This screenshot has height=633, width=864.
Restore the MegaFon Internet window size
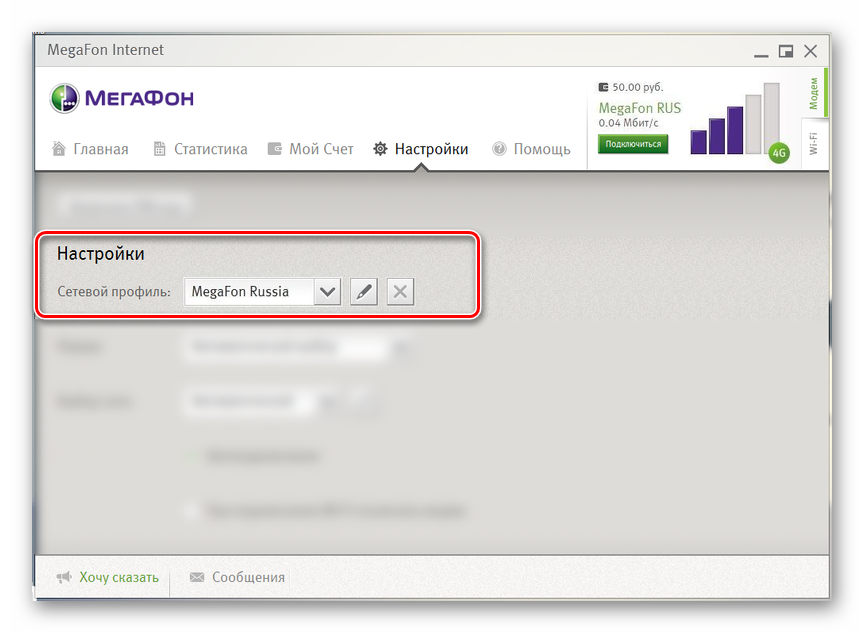[786, 51]
